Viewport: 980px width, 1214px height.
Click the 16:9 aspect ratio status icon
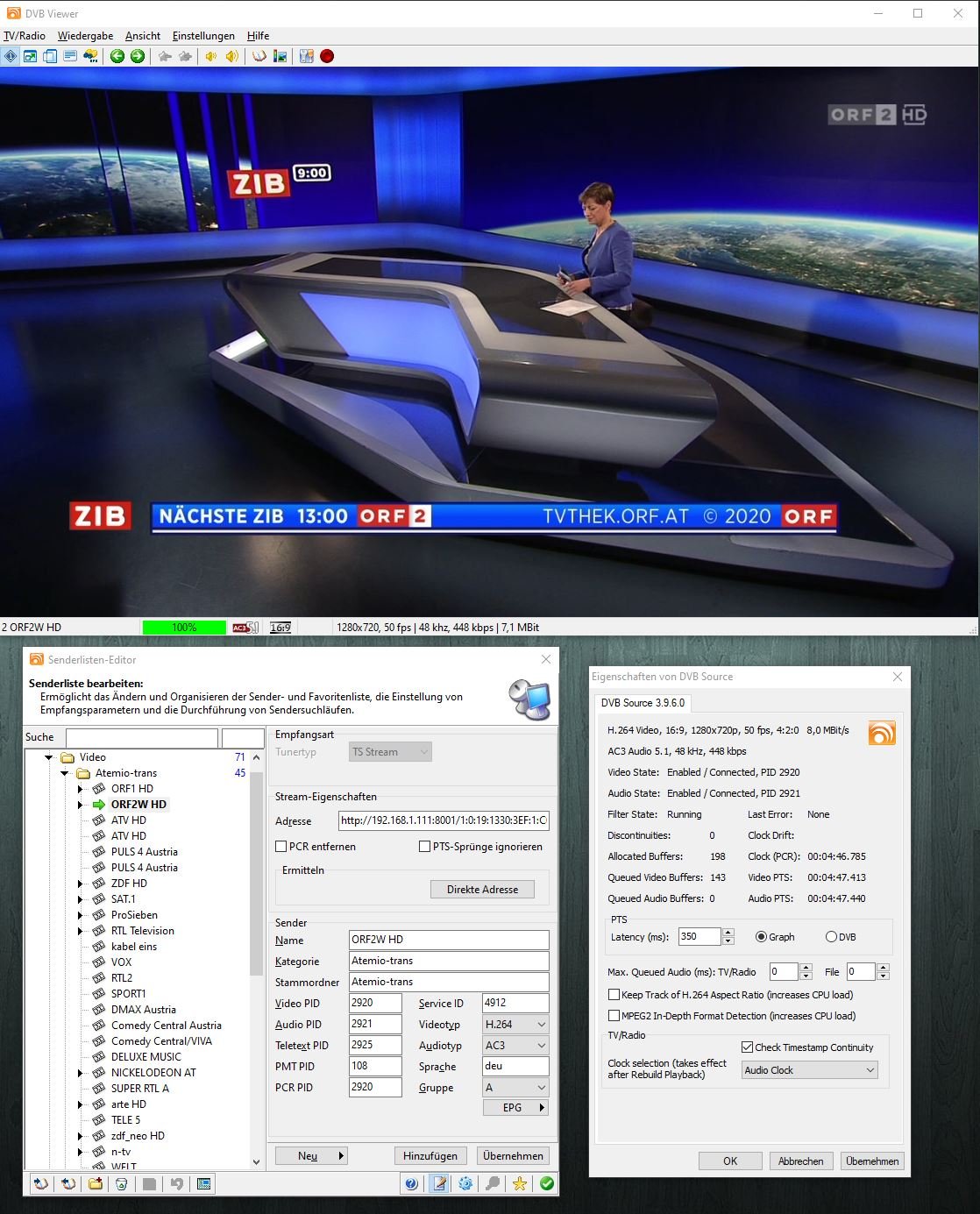tap(281, 628)
